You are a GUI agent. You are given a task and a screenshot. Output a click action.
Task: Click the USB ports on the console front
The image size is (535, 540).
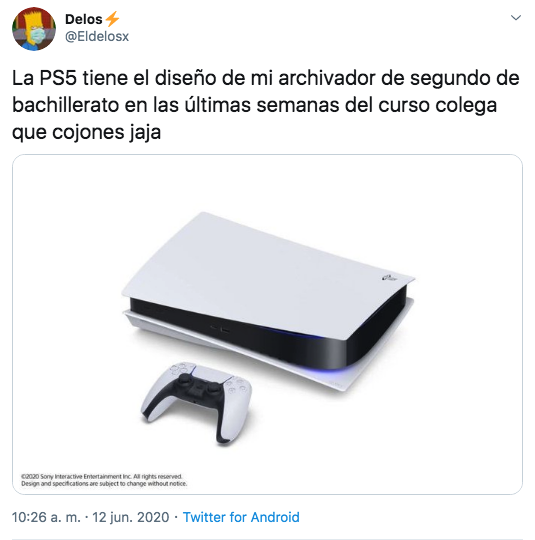pos(220,330)
